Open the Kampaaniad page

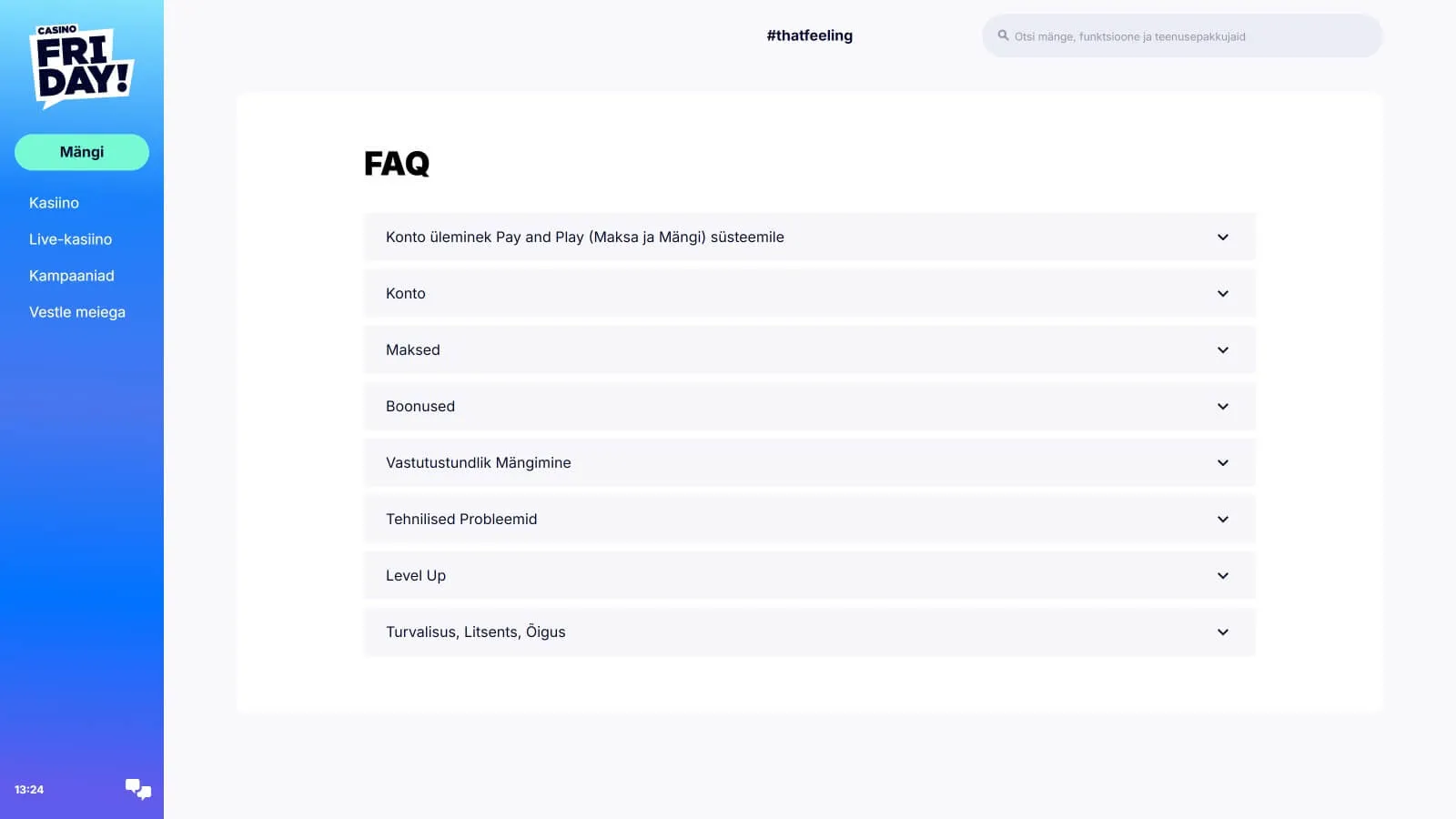pos(71,276)
